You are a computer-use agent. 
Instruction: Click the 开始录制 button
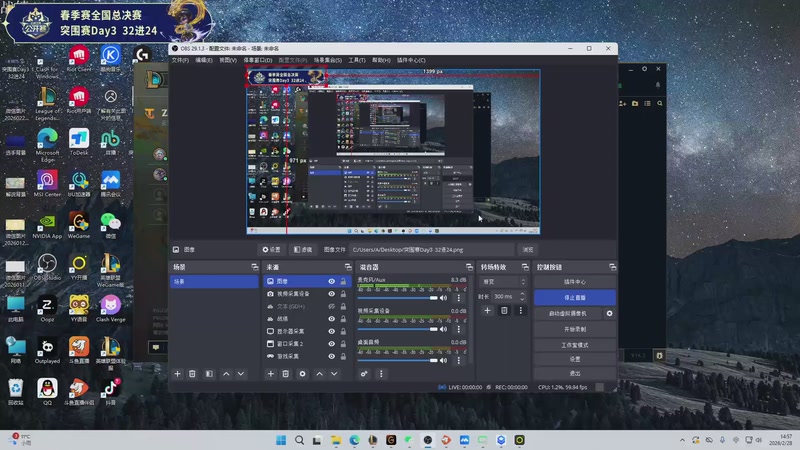pos(574,328)
